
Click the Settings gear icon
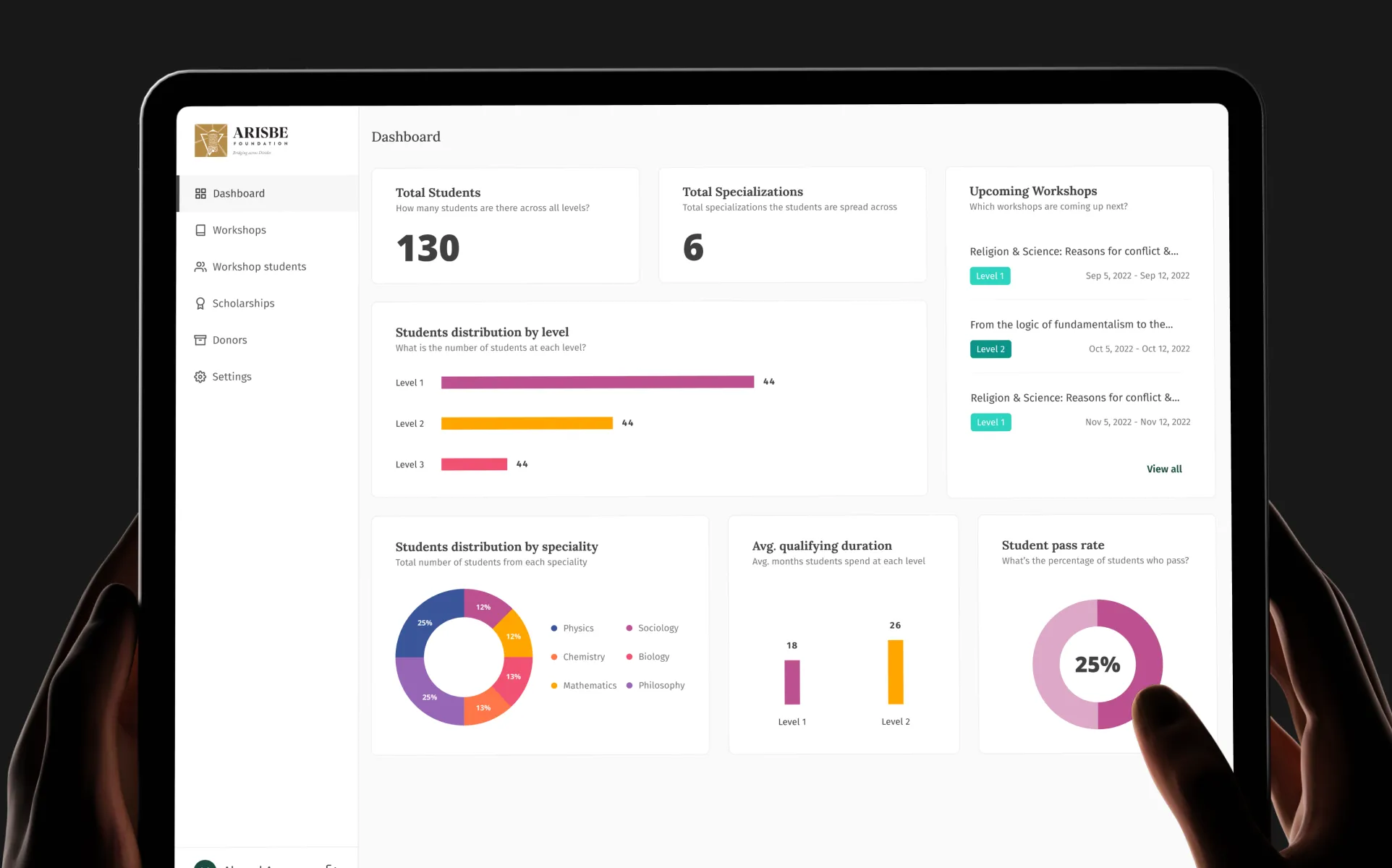pyautogui.click(x=200, y=377)
